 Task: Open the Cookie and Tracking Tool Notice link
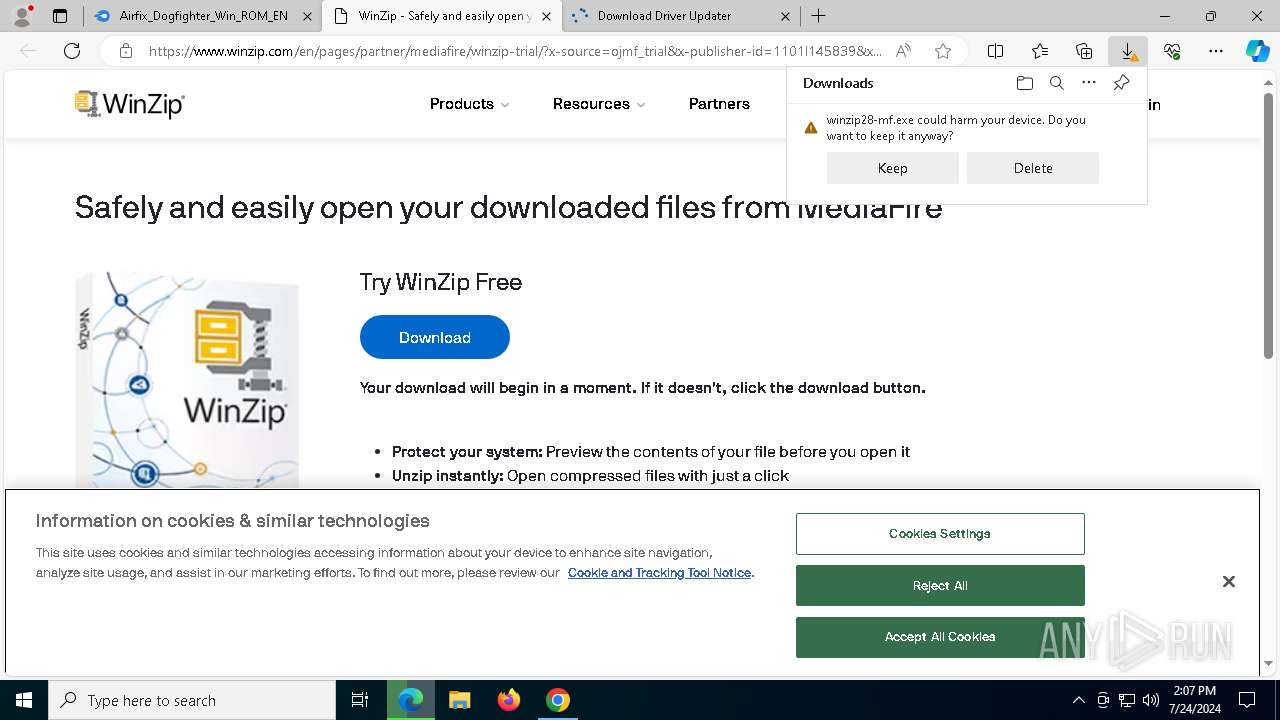[x=659, y=573]
